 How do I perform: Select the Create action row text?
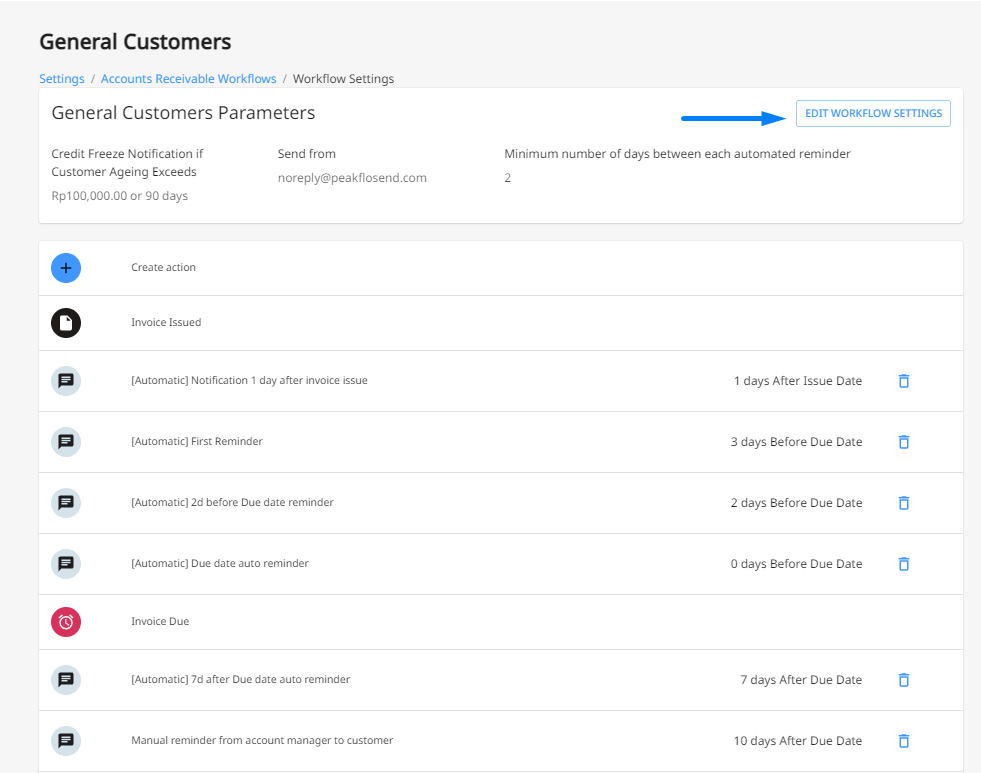point(163,268)
